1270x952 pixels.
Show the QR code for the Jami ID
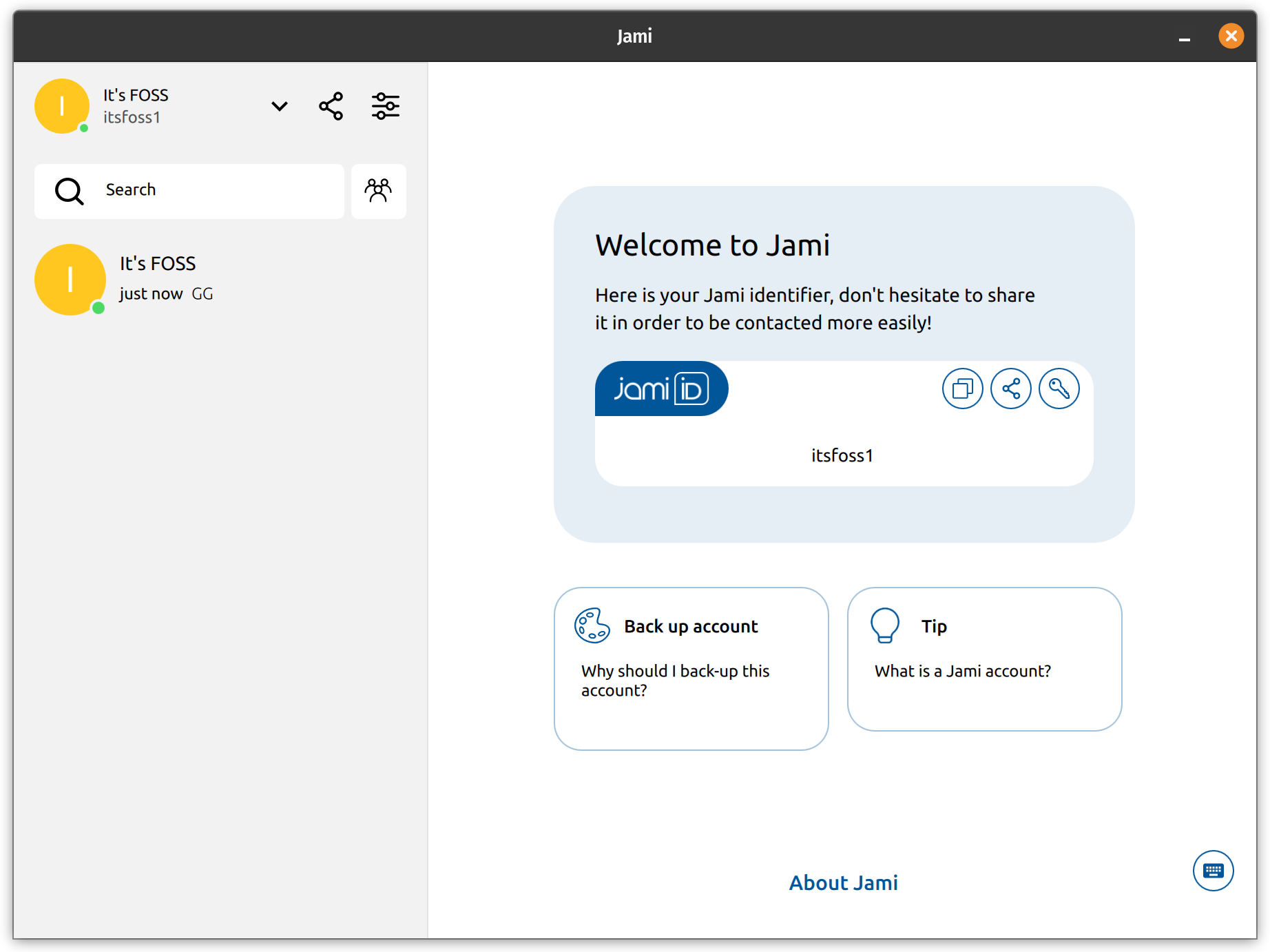coord(1059,388)
